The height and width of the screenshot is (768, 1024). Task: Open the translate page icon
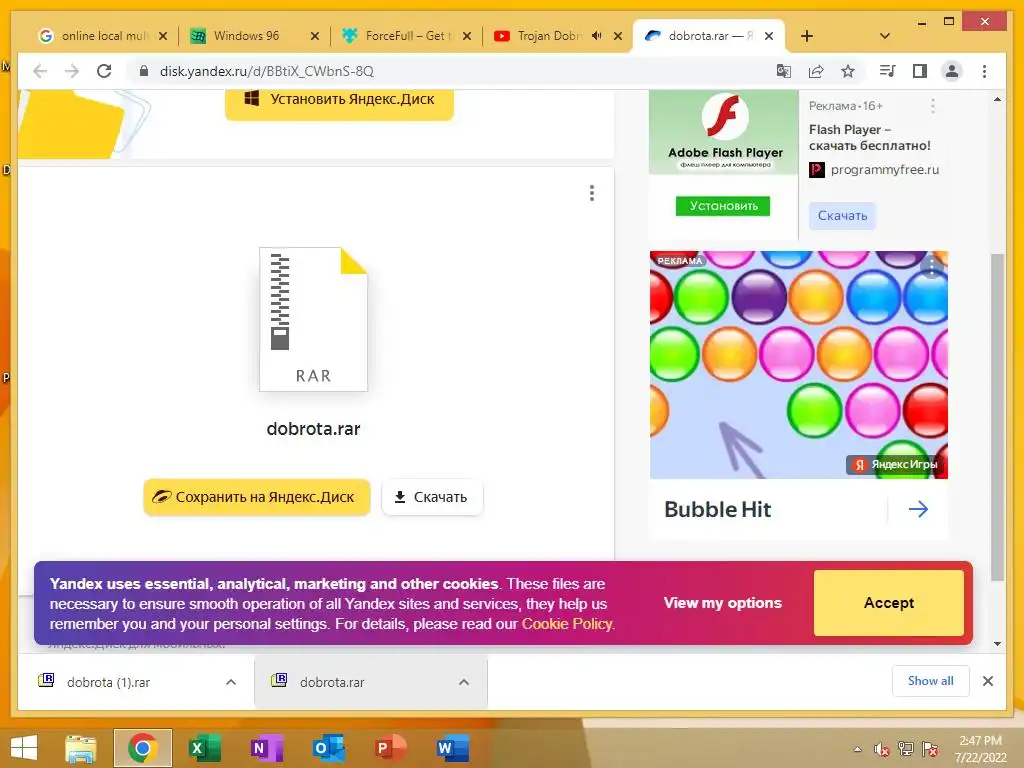click(784, 71)
